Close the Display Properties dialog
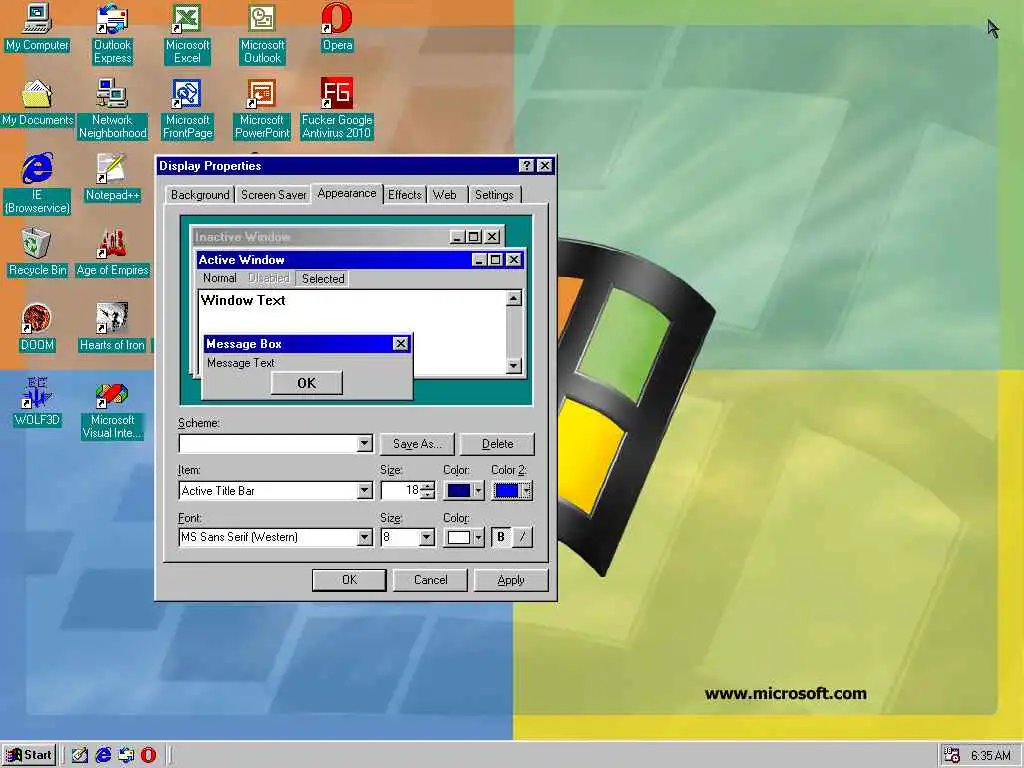The image size is (1024, 768). click(x=545, y=166)
